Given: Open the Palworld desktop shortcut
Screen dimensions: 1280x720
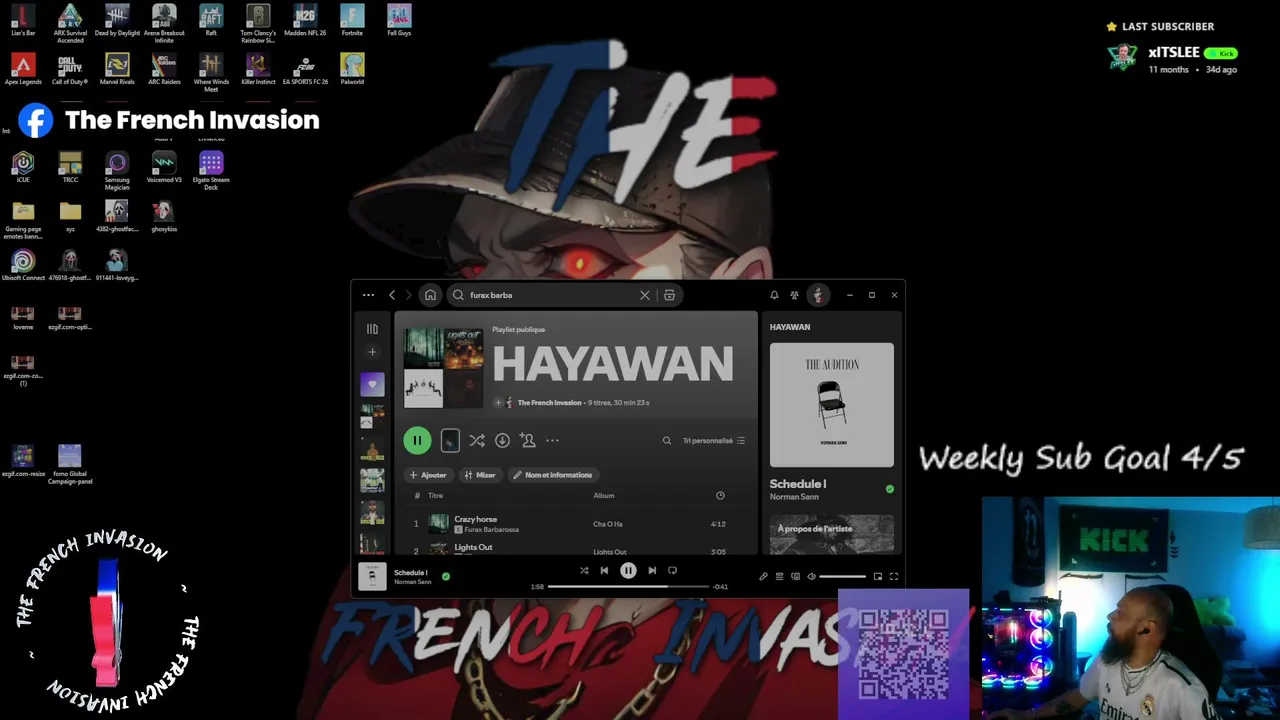Looking at the screenshot, I should coord(352,69).
